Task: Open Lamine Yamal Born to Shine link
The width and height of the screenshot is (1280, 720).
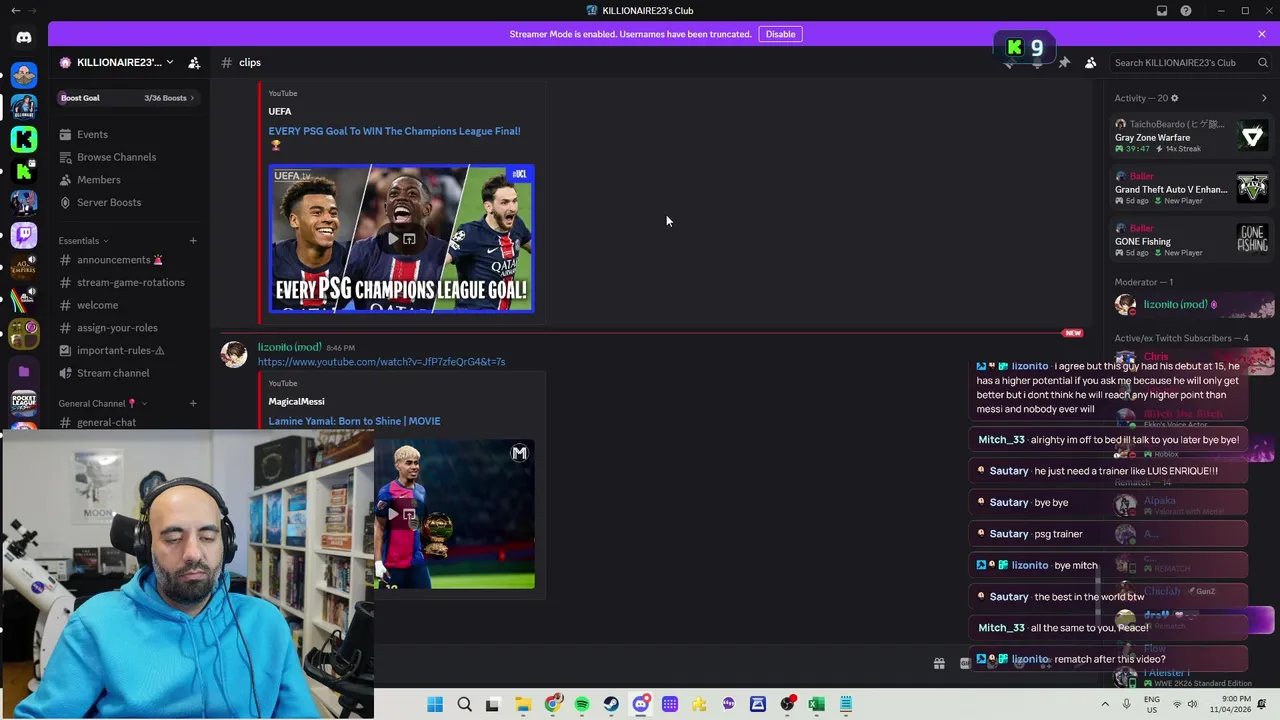Action: (x=354, y=421)
